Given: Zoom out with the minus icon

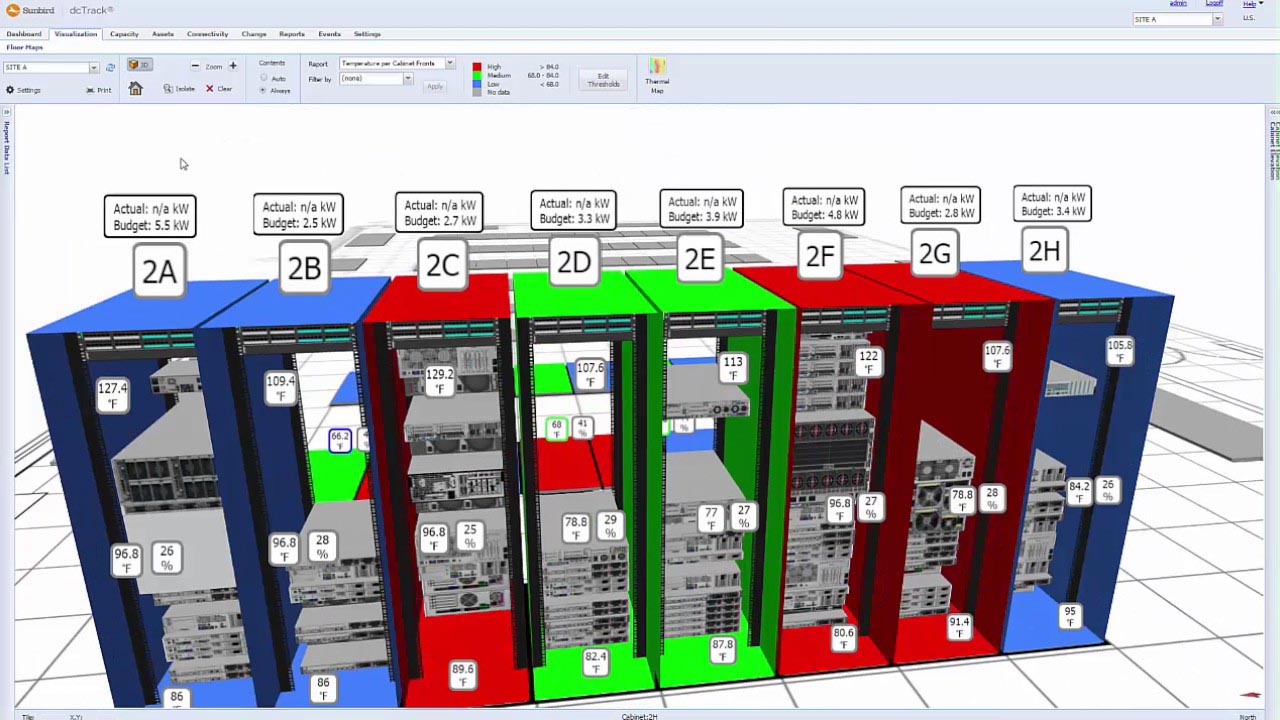Looking at the screenshot, I should pyautogui.click(x=195, y=66).
